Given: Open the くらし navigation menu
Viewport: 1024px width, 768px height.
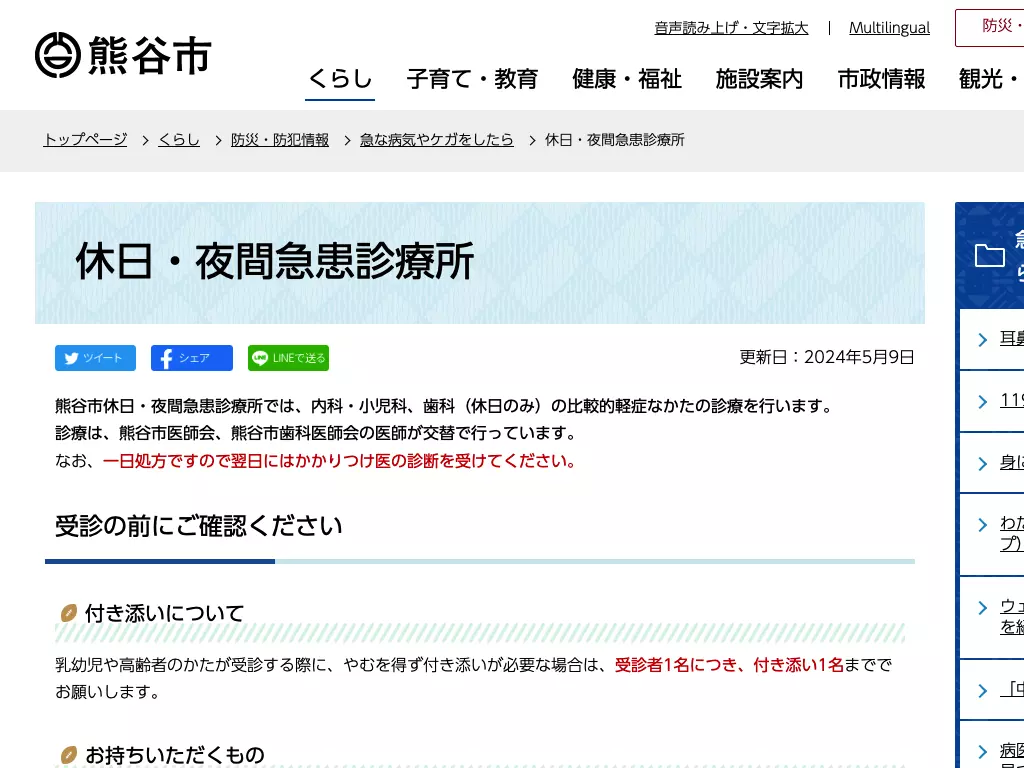Looking at the screenshot, I should click(x=340, y=79).
